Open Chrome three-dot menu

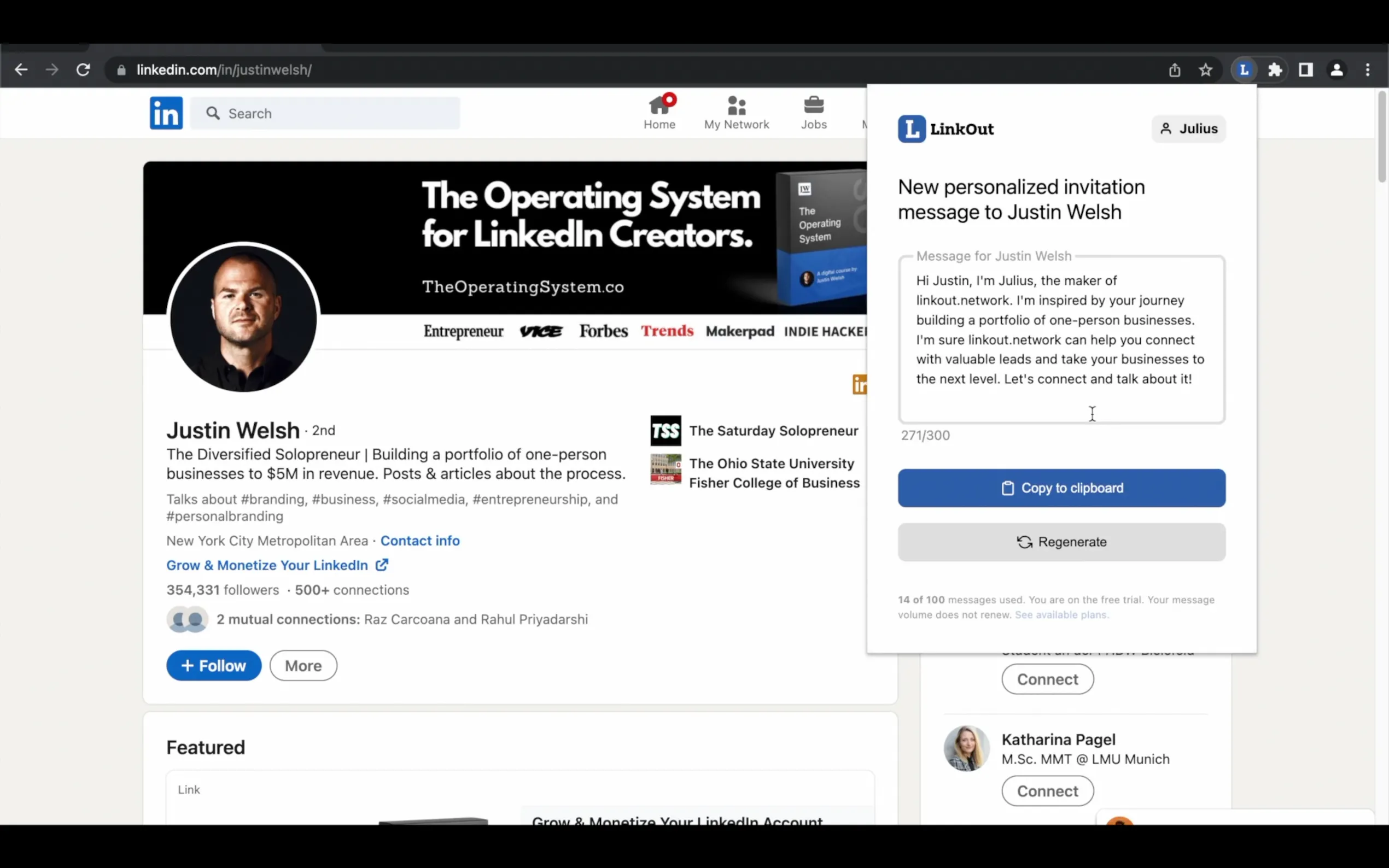(1368, 70)
